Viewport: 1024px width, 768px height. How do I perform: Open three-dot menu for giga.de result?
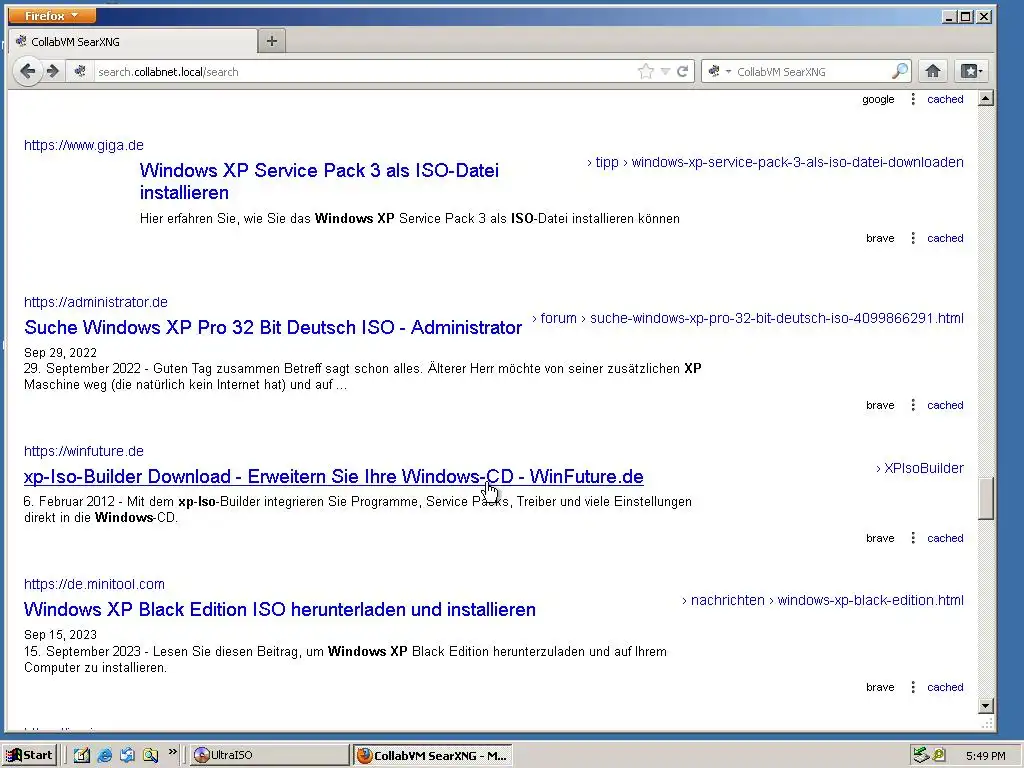(x=913, y=238)
